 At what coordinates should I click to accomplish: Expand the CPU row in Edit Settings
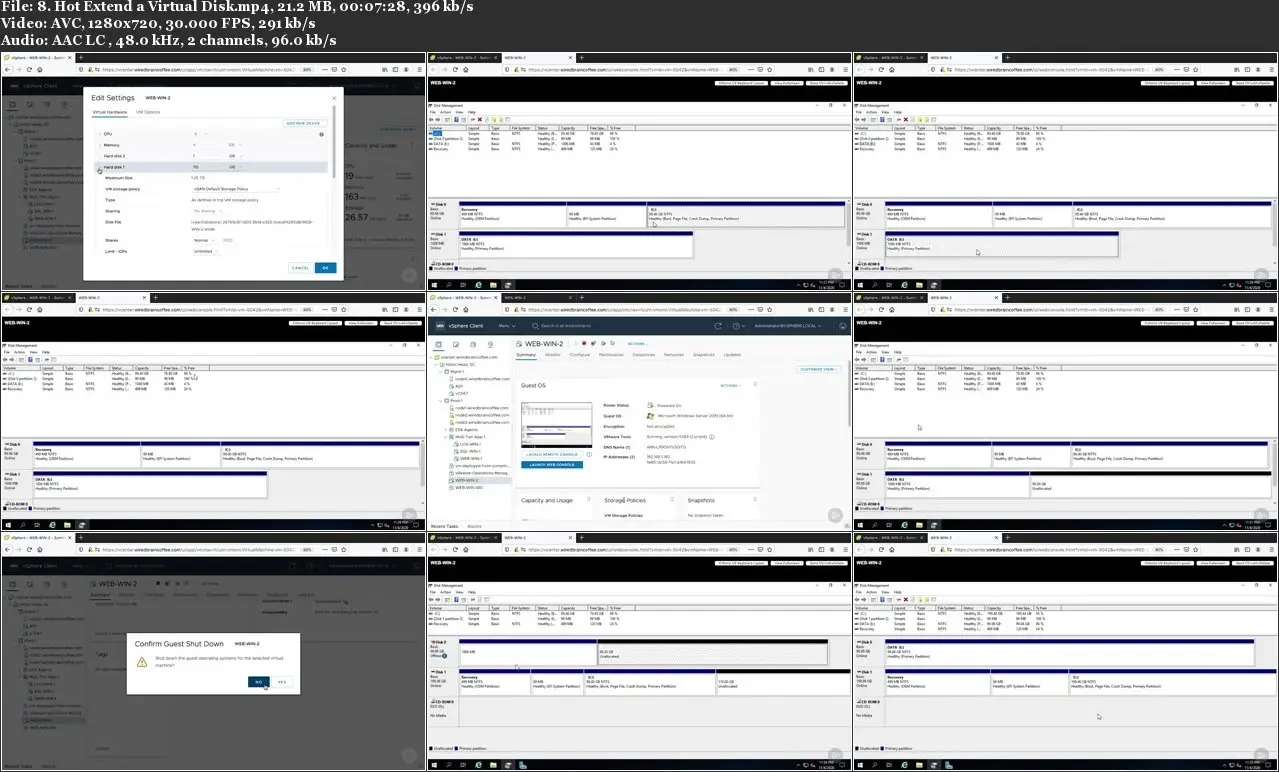[99, 134]
